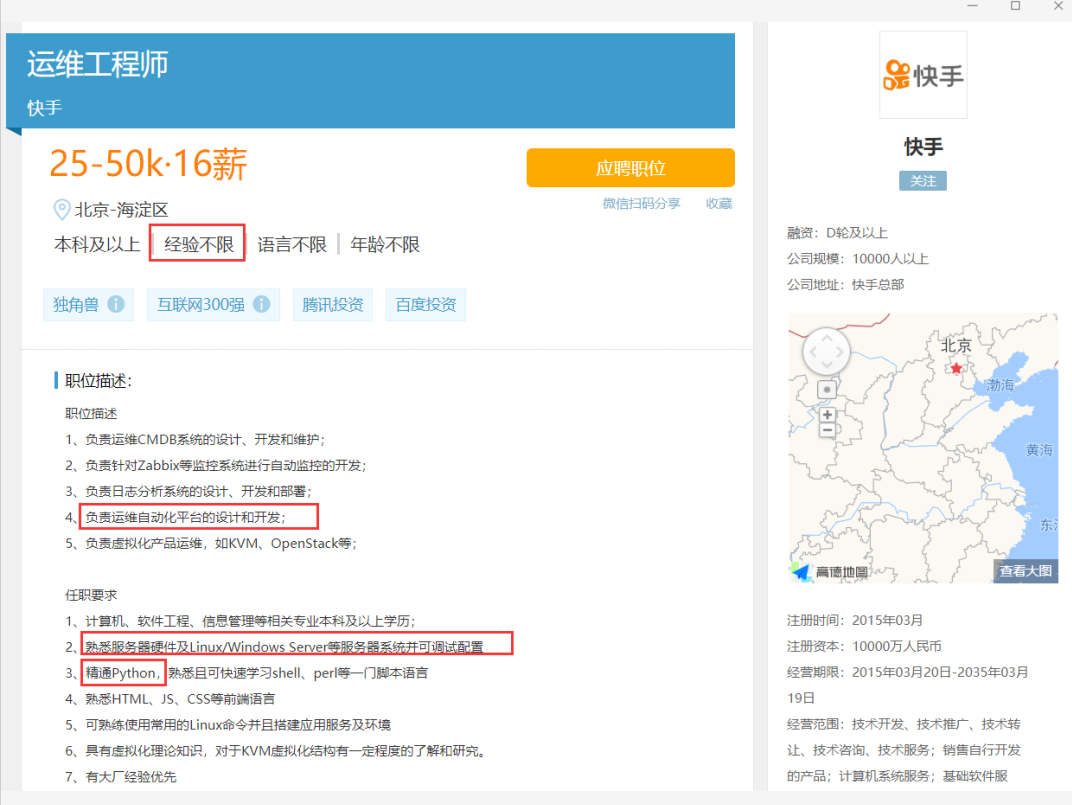Image resolution: width=1072 pixels, height=805 pixels.
Task: Click the 快手 company logo thumbnail
Action: click(x=923, y=75)
